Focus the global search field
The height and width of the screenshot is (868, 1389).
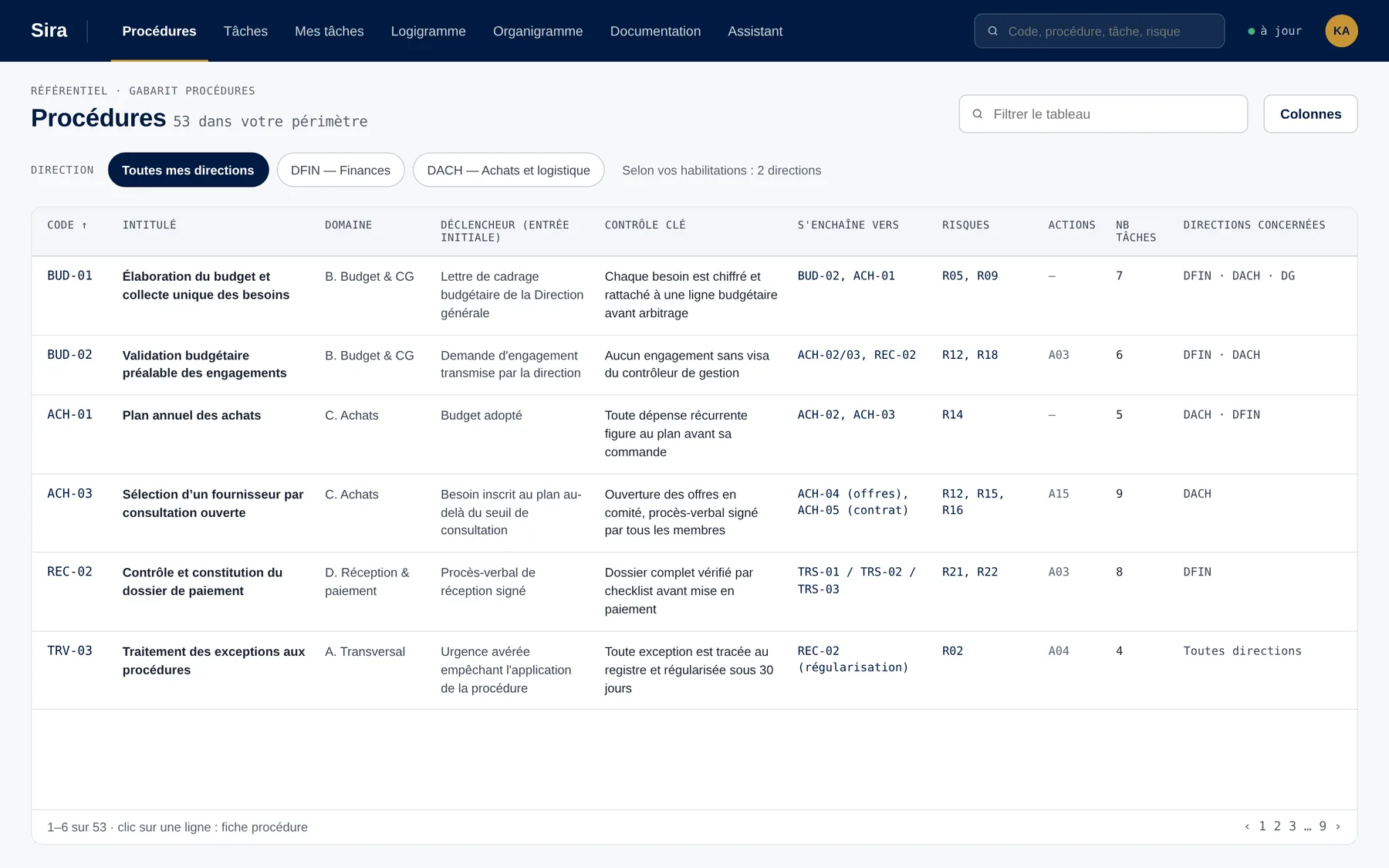click(1099, 31)
